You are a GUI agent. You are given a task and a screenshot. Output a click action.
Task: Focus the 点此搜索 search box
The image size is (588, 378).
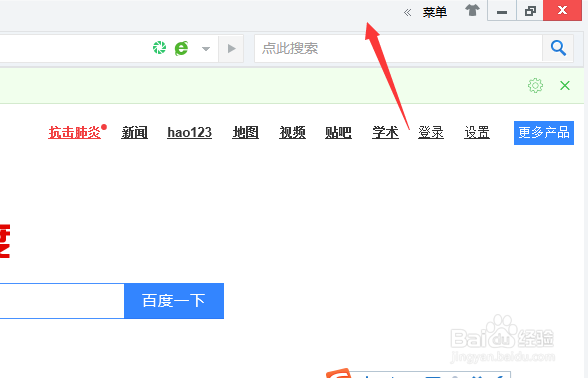tap(398, 48)
